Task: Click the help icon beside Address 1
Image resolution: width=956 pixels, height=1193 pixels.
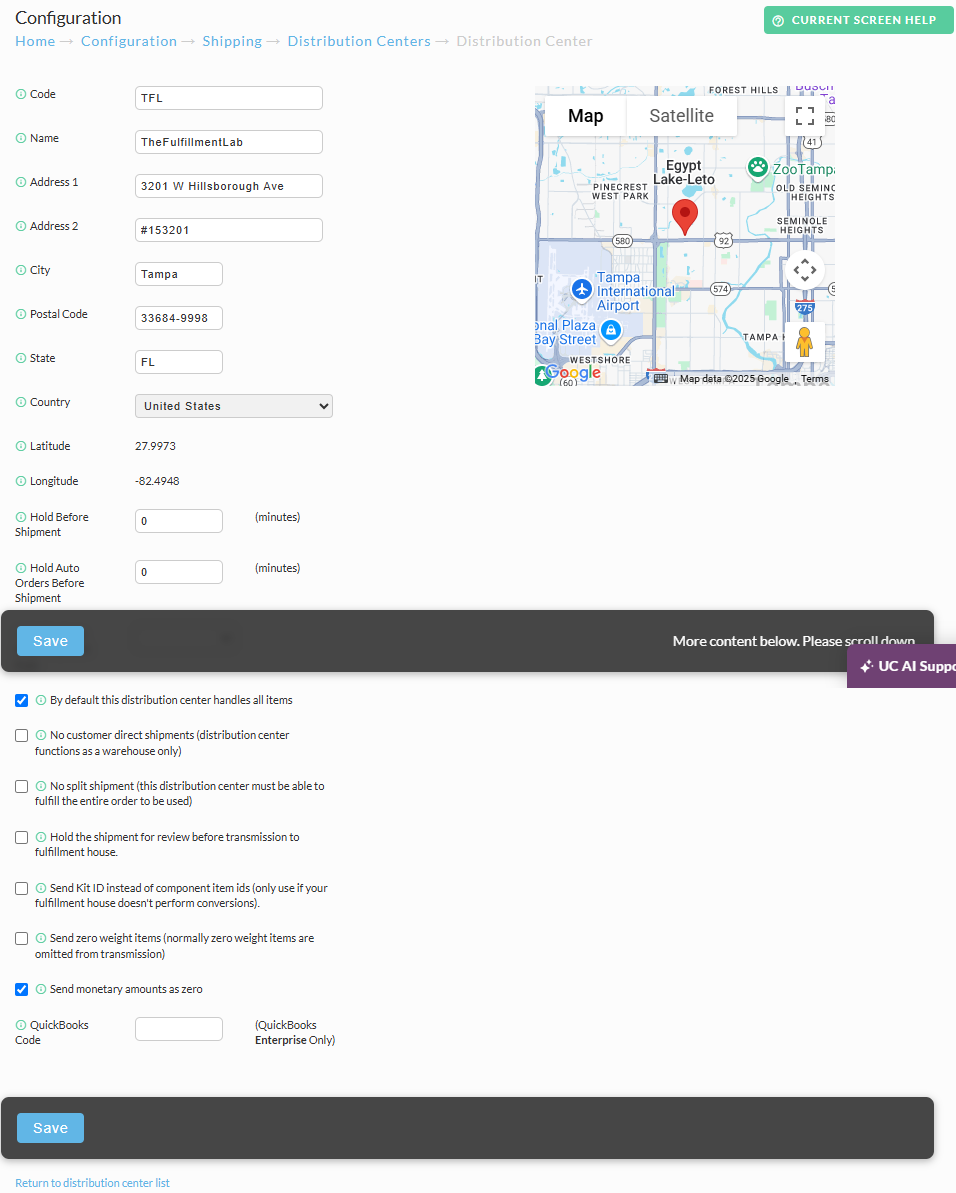Action: pos(21,183)
